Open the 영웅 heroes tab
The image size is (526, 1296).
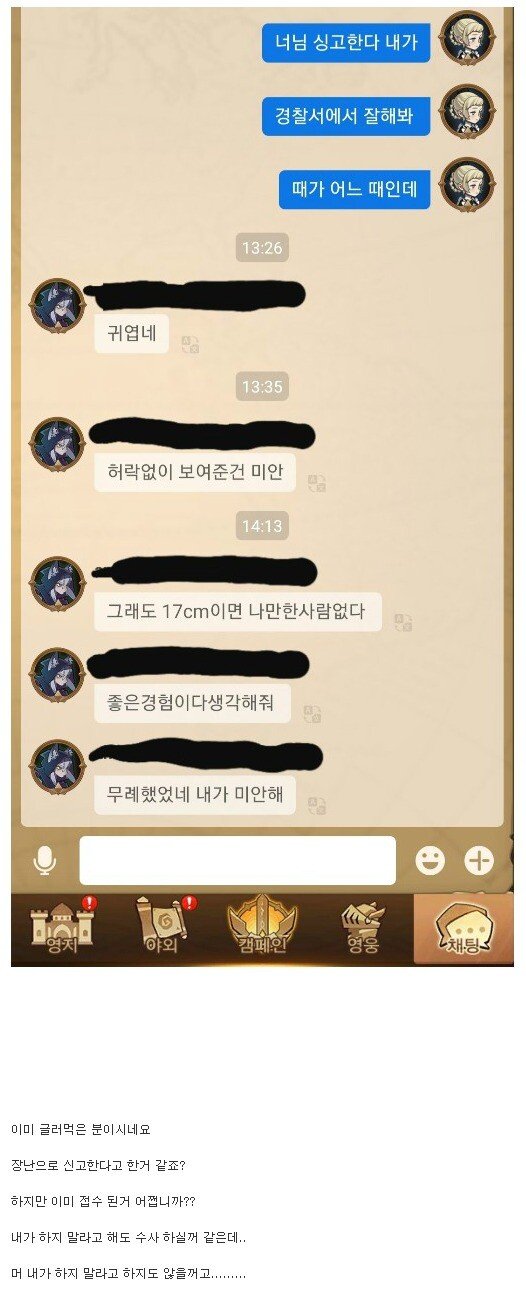pos(362,926)
